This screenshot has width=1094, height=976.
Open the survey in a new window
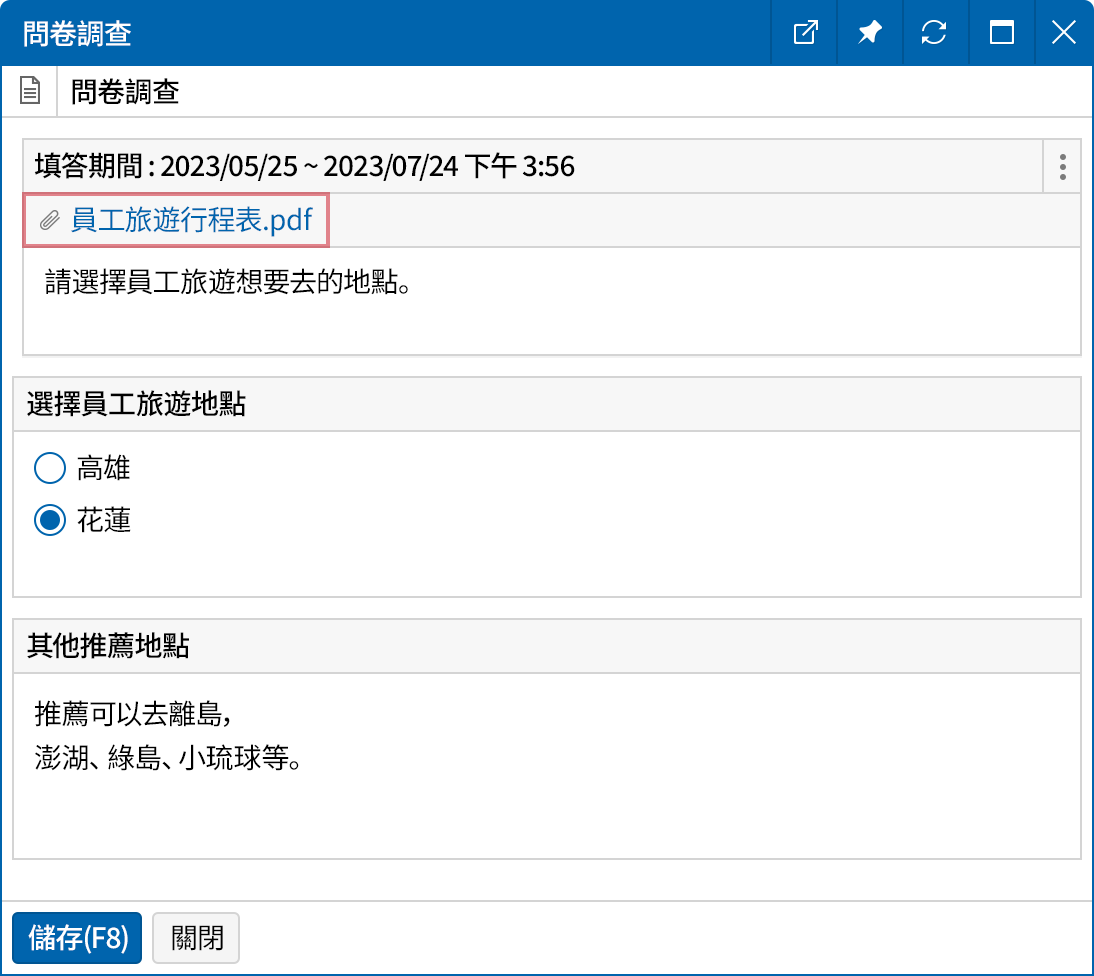803,32
